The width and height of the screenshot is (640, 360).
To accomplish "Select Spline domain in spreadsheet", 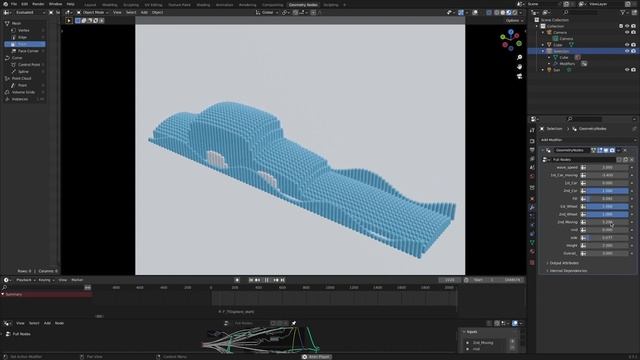I will 25,71.
